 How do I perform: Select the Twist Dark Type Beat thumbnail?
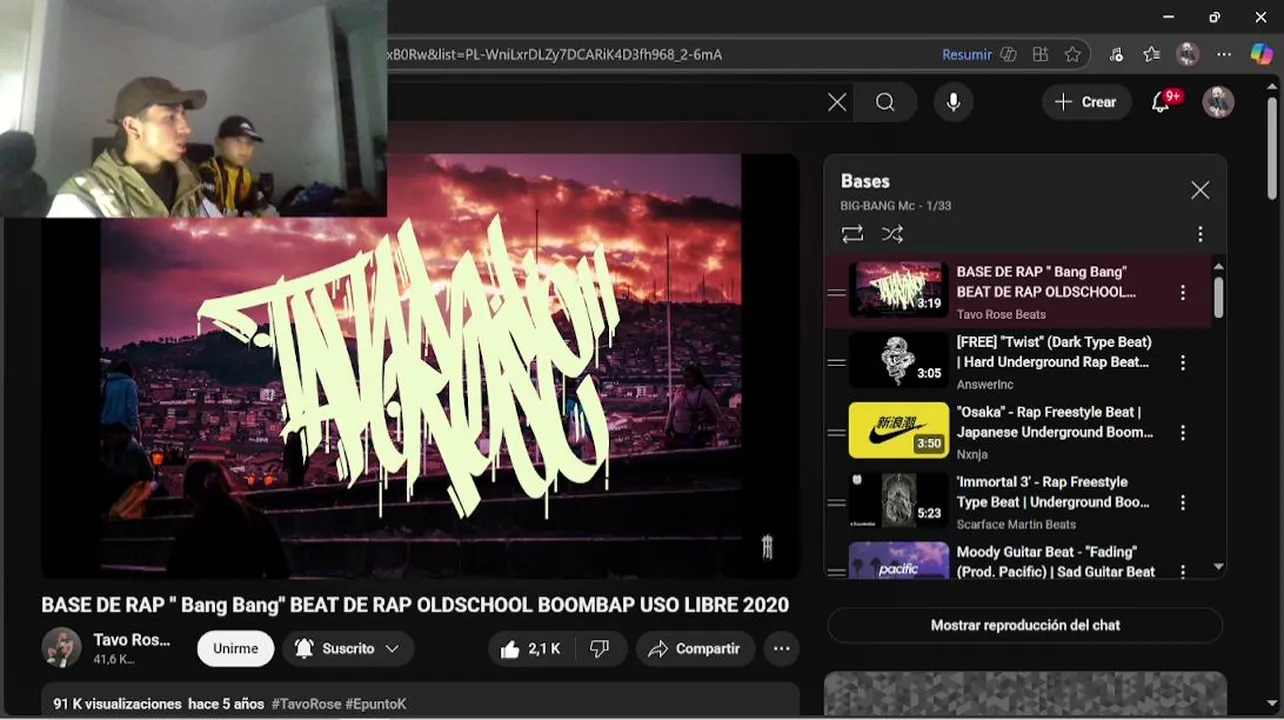click(x=898, y=360)
